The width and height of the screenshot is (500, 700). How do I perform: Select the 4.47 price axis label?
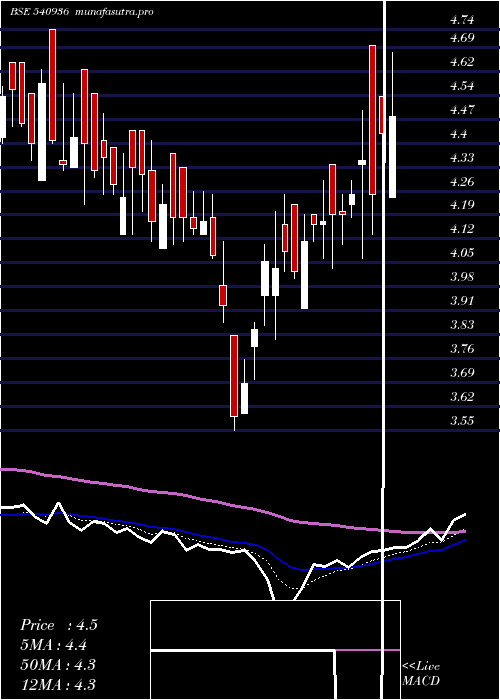tap(462, 109)
